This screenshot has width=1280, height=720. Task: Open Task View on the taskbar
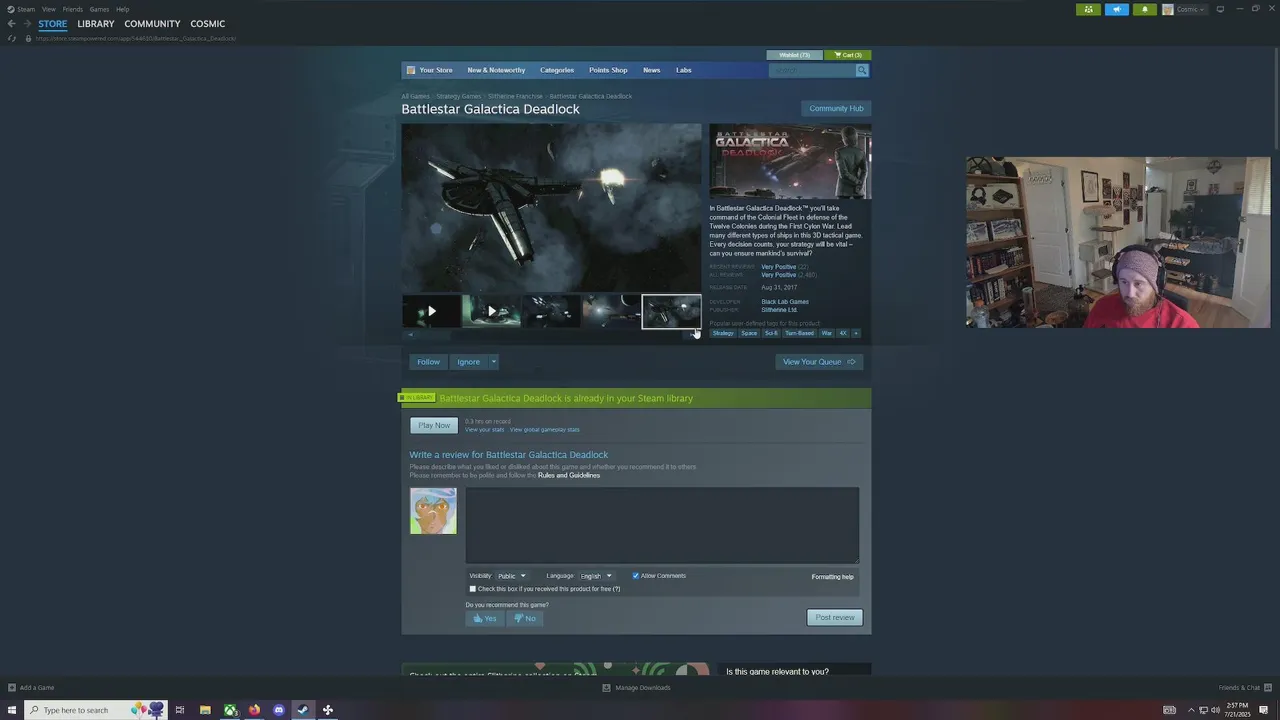pyautogui.click(x=180, y=710)
